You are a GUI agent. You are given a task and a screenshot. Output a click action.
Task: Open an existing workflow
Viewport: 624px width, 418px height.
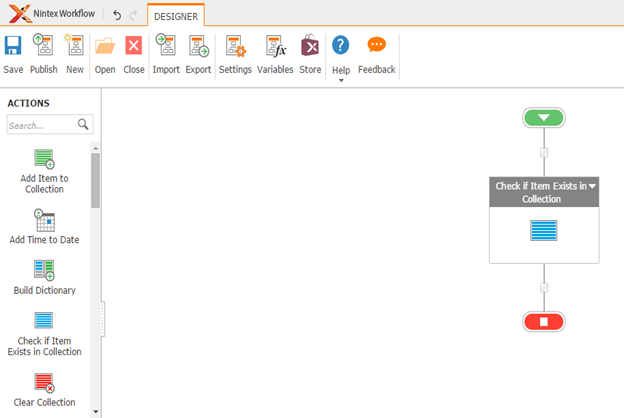click(105, 55)
